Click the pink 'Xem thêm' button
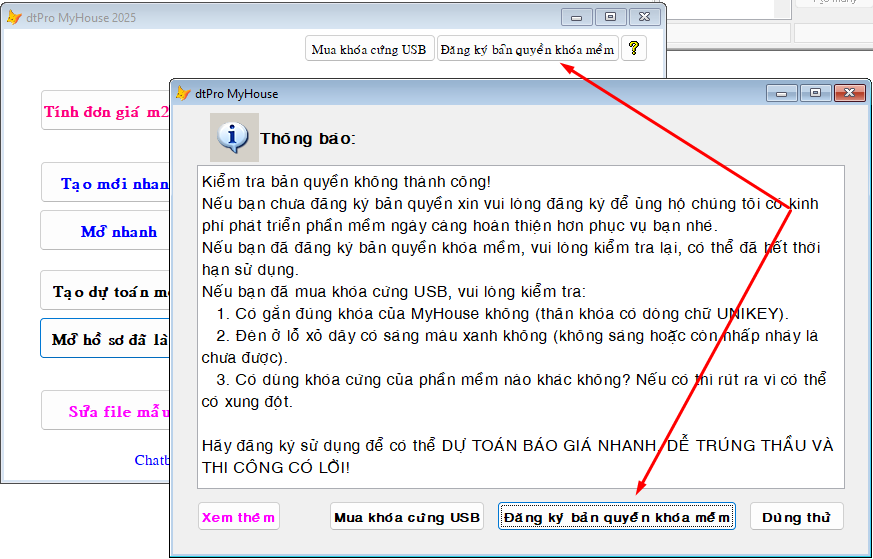 coord(238,517)
